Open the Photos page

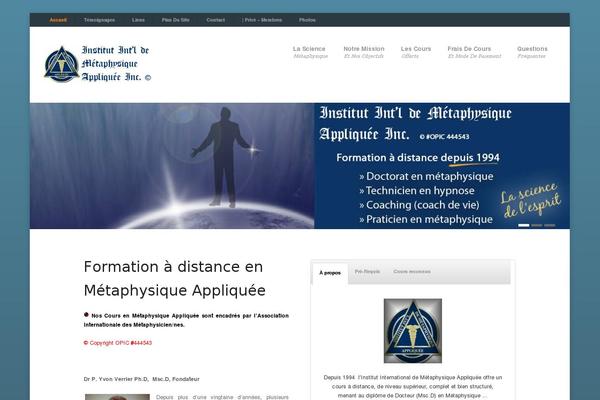pyautogui.click(x=307, y=20)
